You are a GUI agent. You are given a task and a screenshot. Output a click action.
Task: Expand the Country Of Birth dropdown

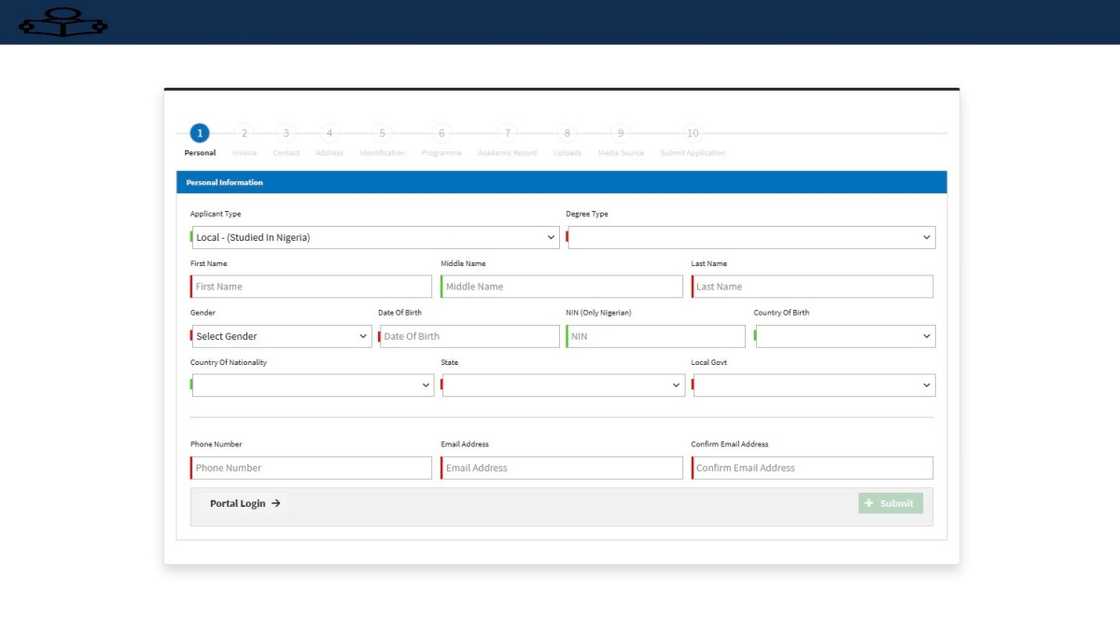(x=845, y=337)
